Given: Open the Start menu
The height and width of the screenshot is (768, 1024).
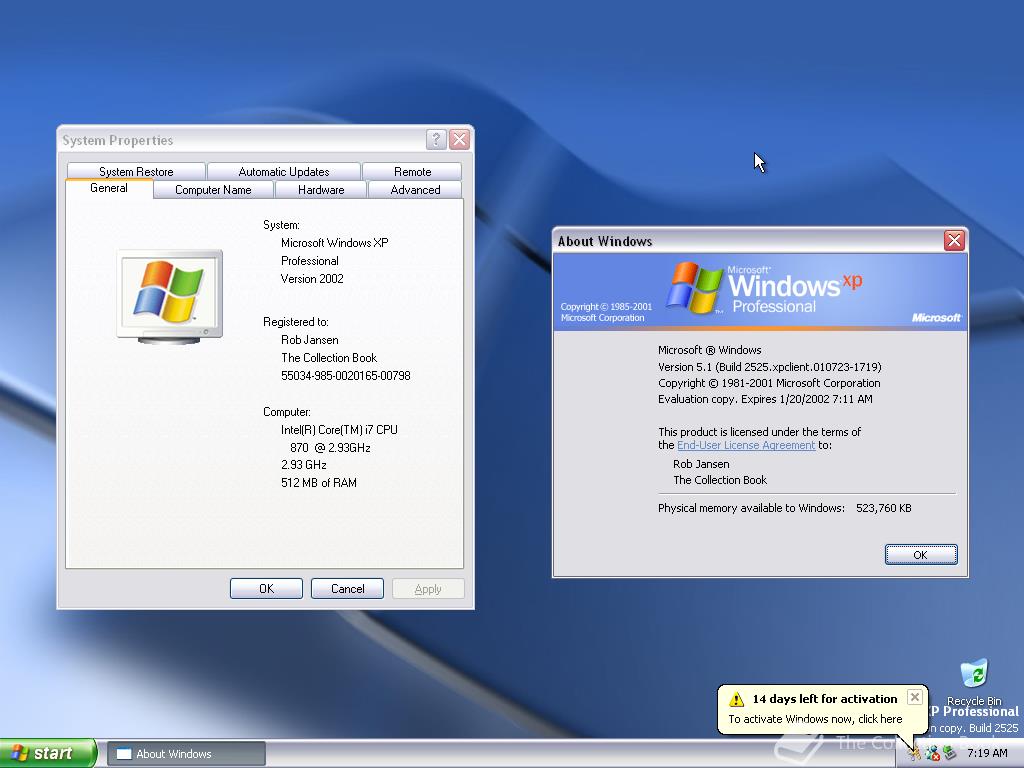Looking at the screenshot, I should pyautogui.click(x=47, y=753).
